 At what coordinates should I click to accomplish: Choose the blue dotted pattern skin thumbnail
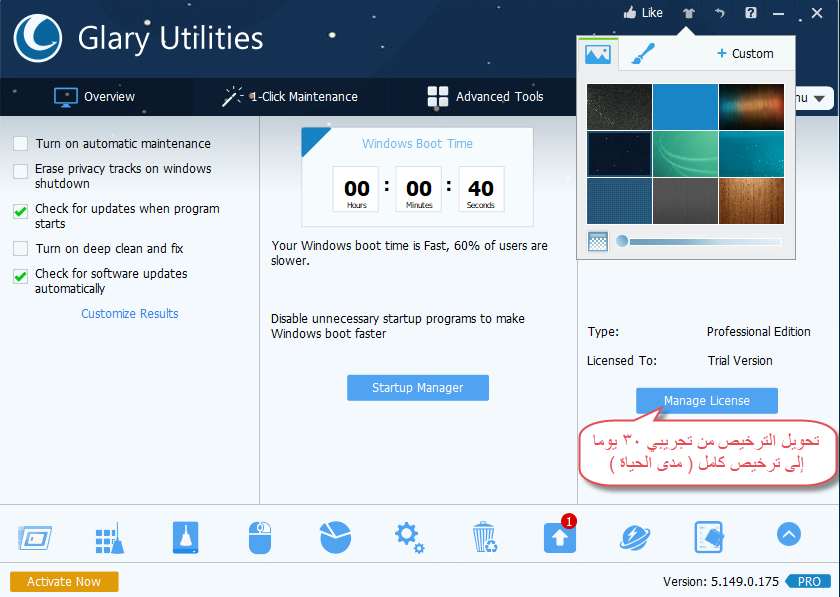point(619,201)
